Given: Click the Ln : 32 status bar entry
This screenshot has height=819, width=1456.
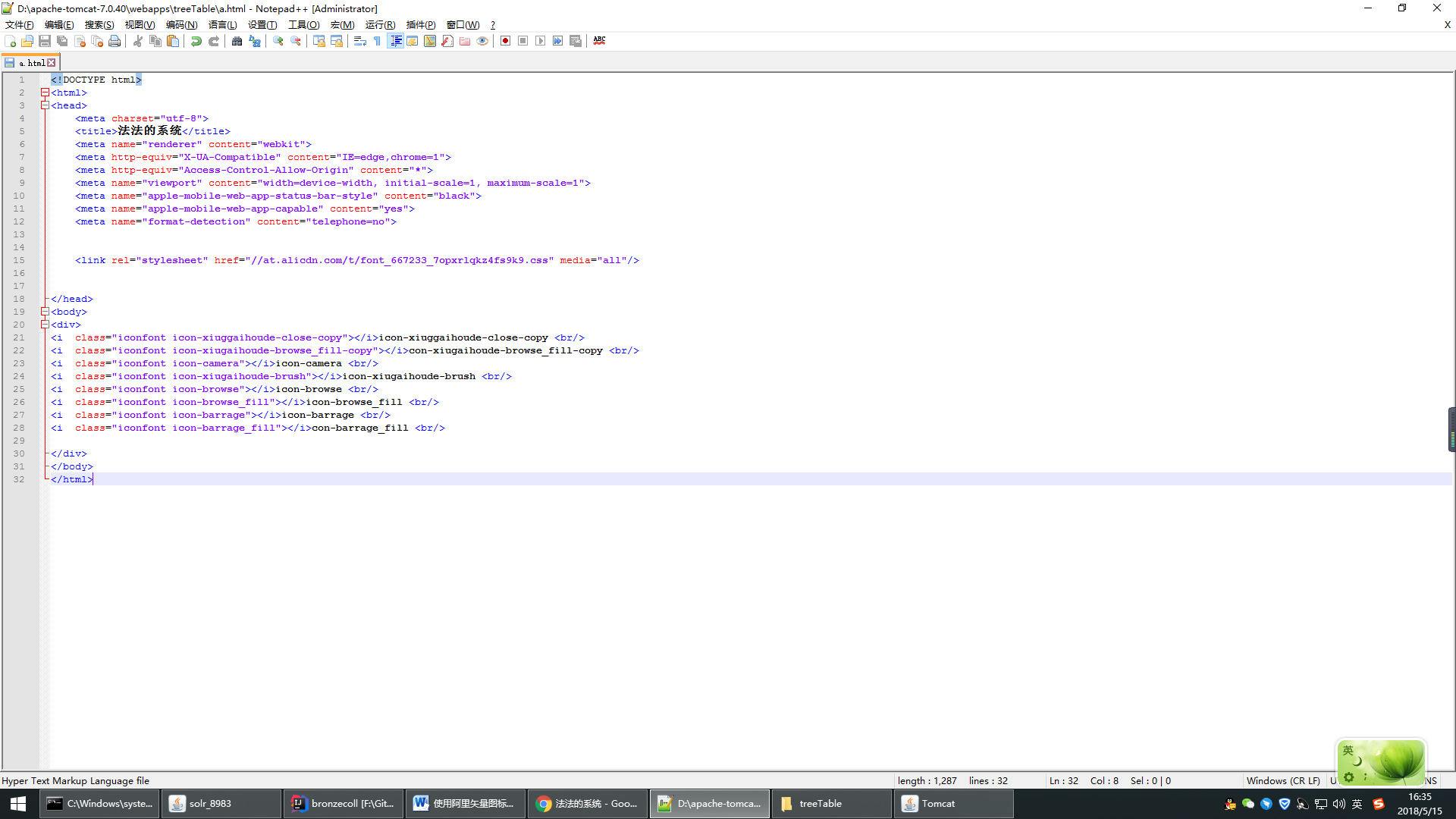Looking at the screenshot, I should click(x=1063, y=780).
